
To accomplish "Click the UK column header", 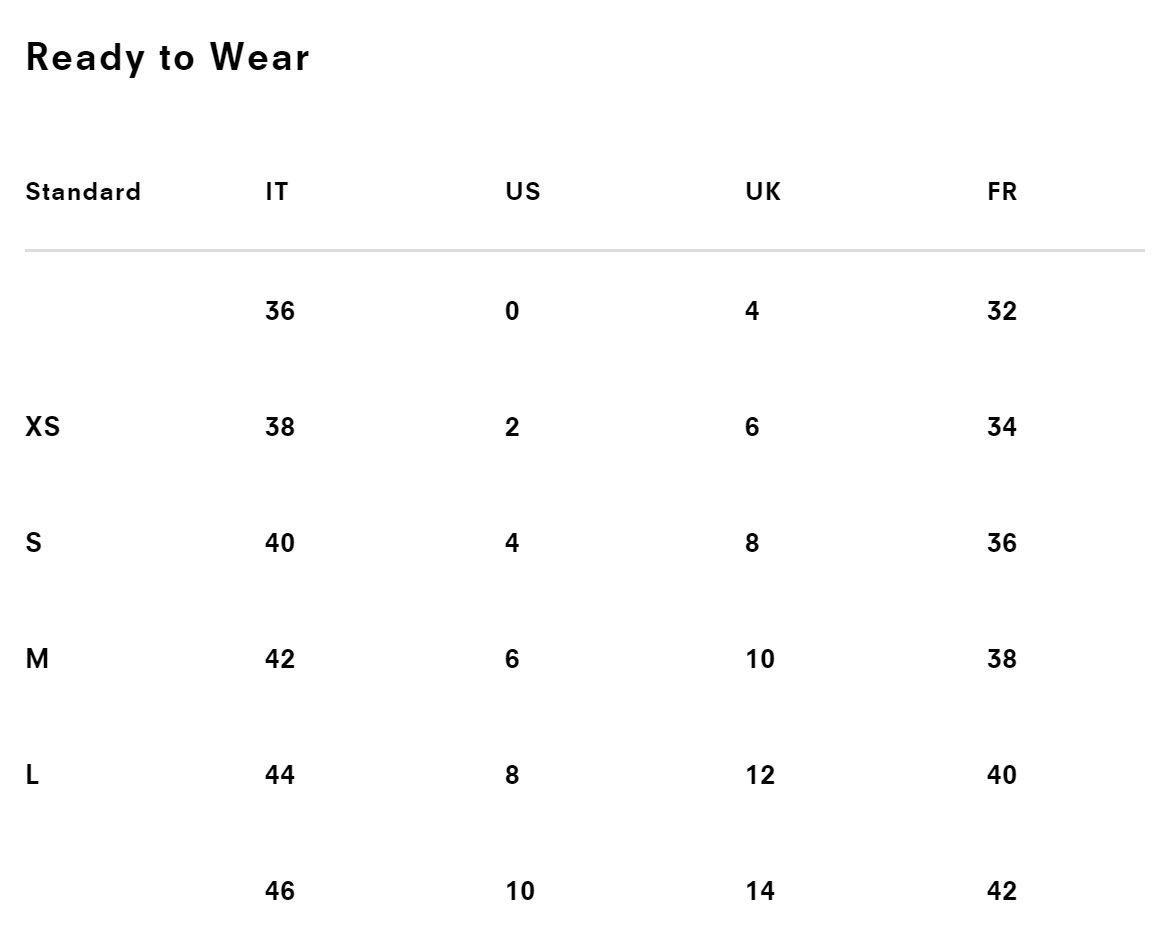I will (x=763, y=192).
